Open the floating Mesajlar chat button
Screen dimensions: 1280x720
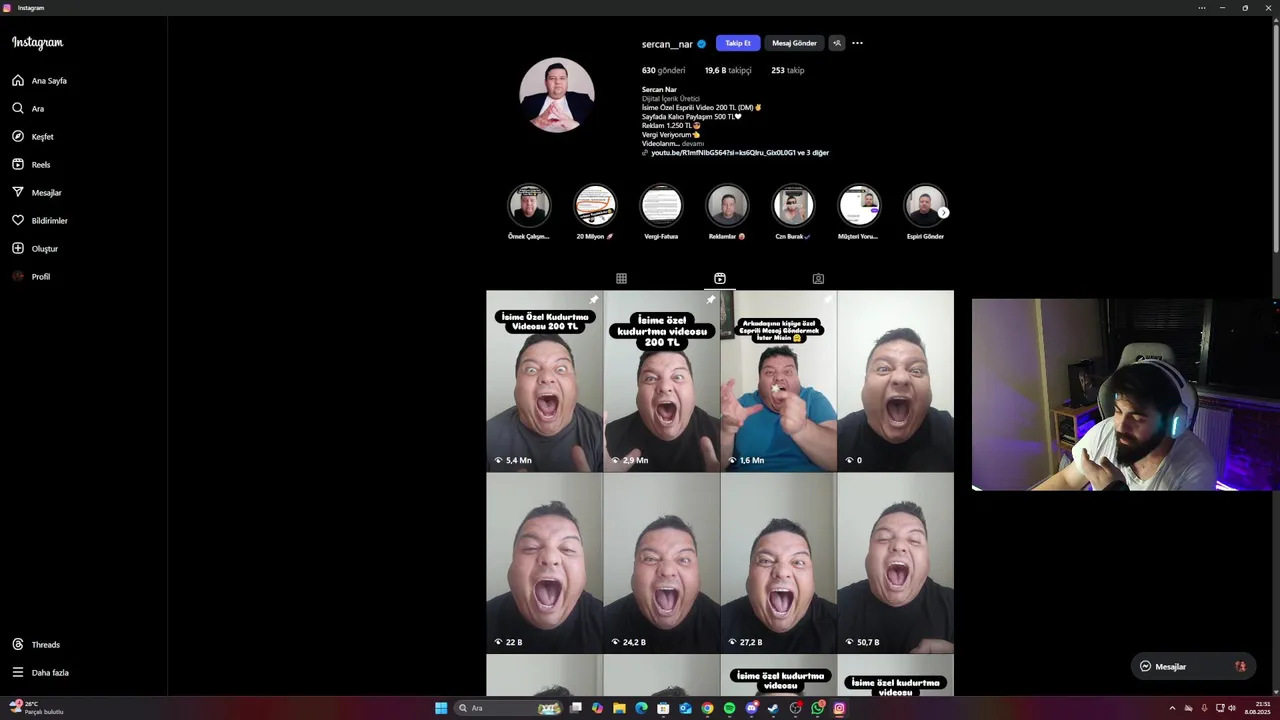(x=1193, y=666)
